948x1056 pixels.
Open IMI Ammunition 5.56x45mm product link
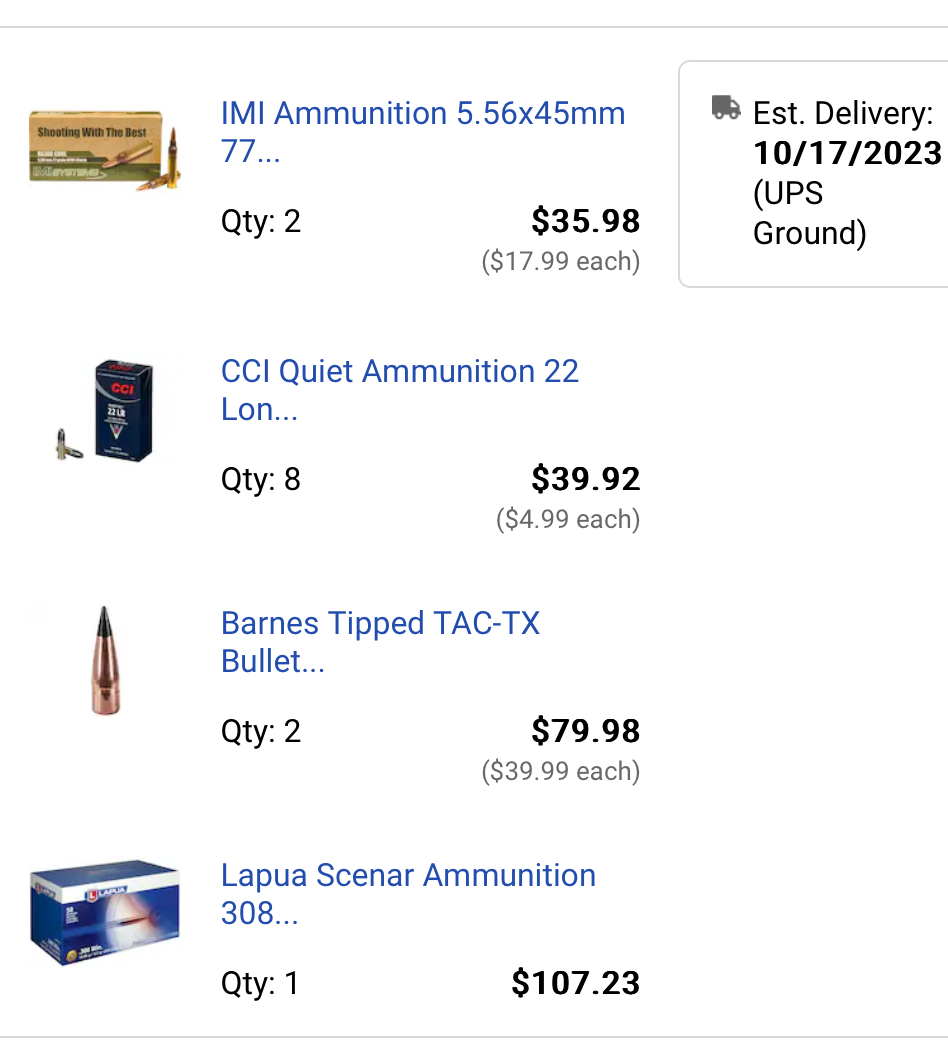(x=423, y=132)
